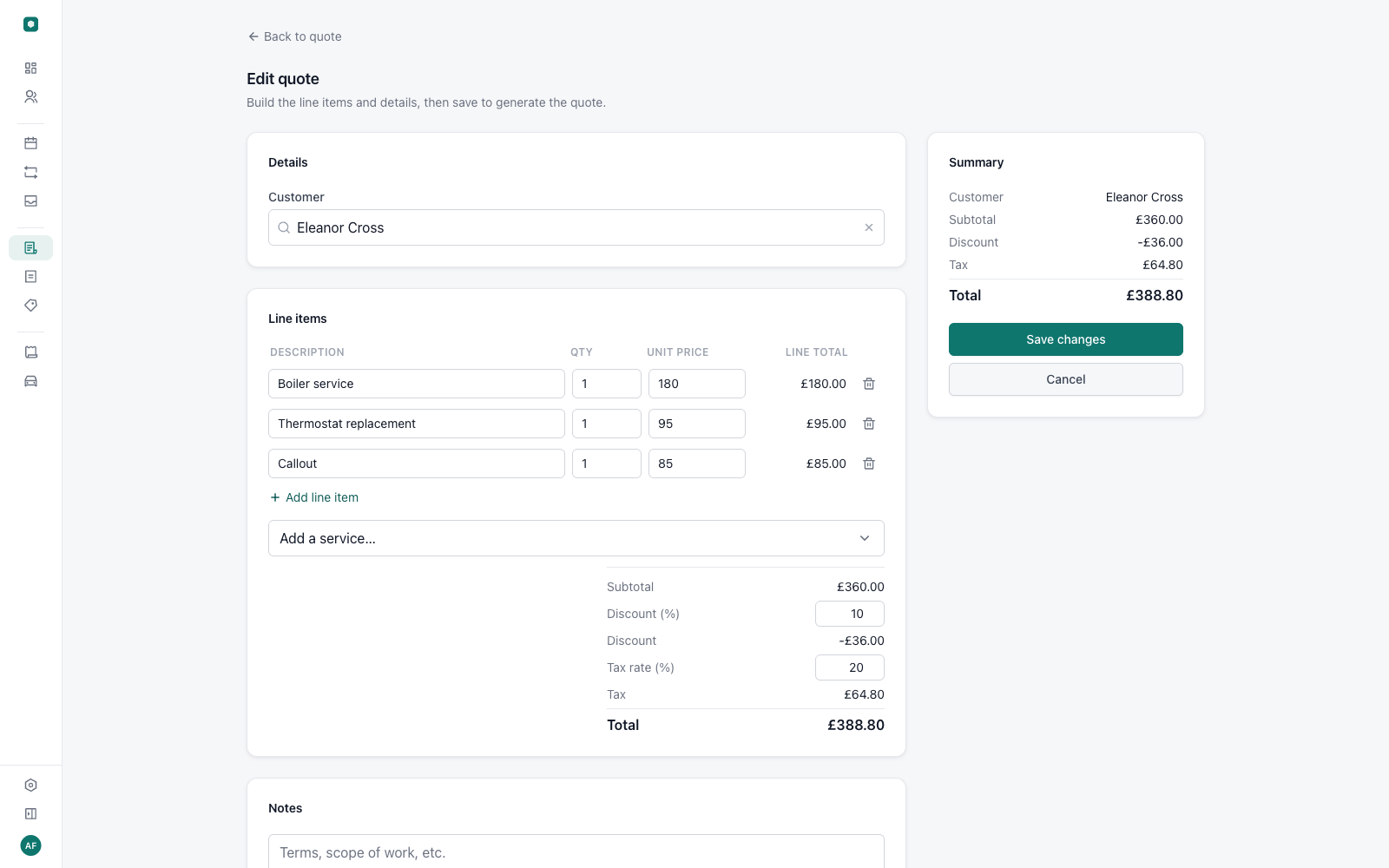Click the Summary tax £64.80
The width and height of the screenshot is (1389, 868).
(1162, 265)
